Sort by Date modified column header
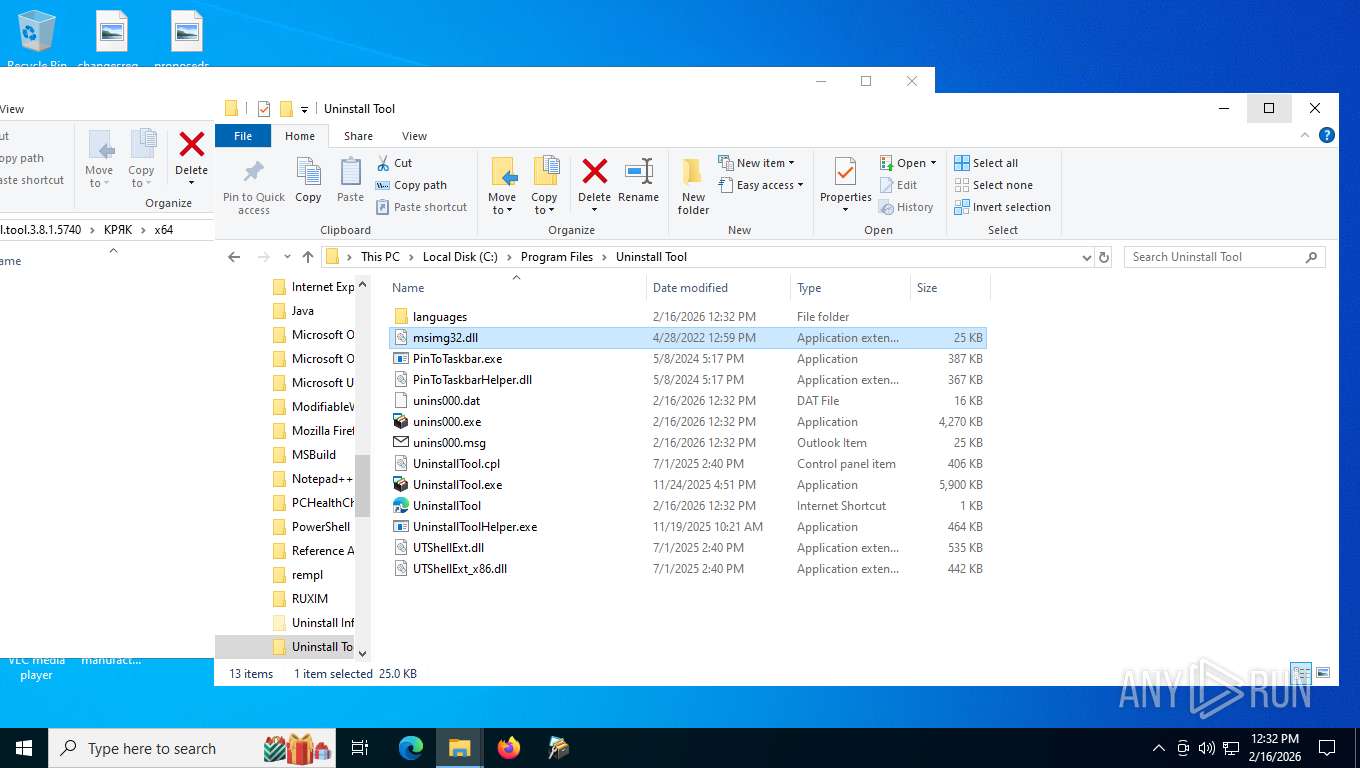This screenshot has height=768, width=1360. [x=718, y=288]
